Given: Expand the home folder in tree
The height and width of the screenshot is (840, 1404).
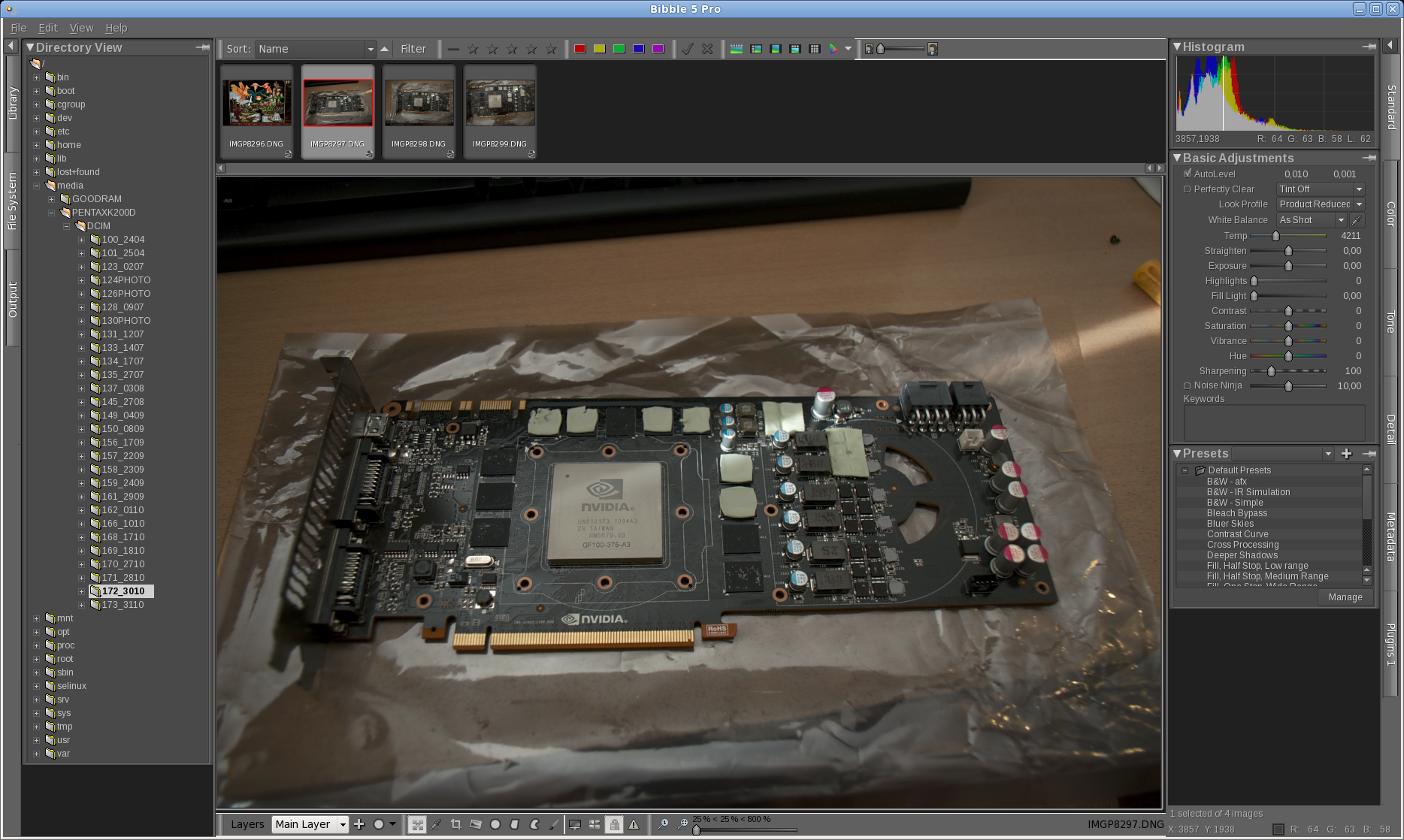Looking at the screenshot, I should (36, 145).
